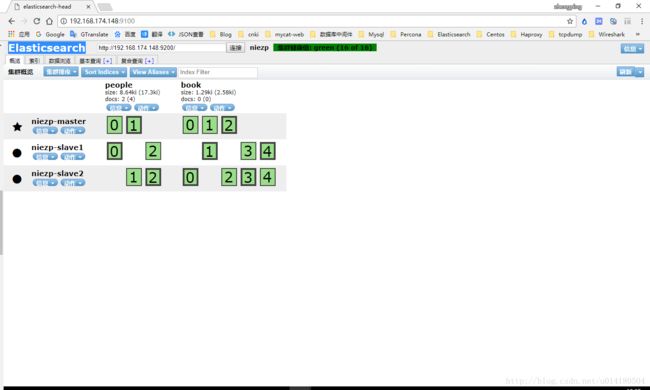Open the info dropdown for niezp-master
Viewport: 650px width, 390px height.
click(45, 131)
